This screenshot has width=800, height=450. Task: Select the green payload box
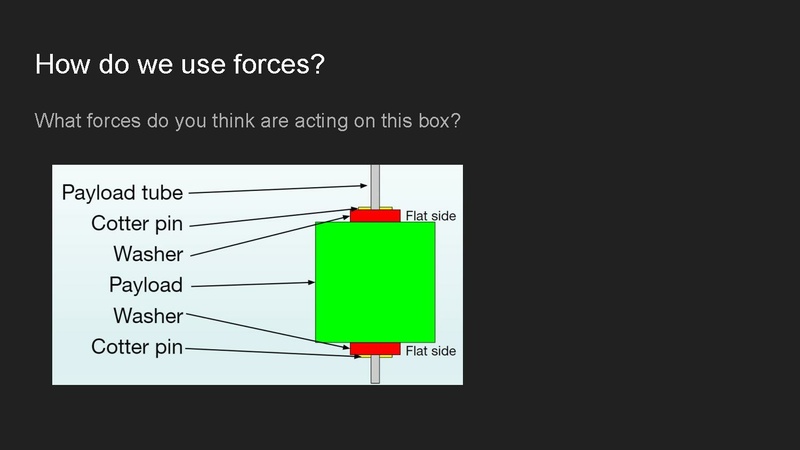coord(375,282)
